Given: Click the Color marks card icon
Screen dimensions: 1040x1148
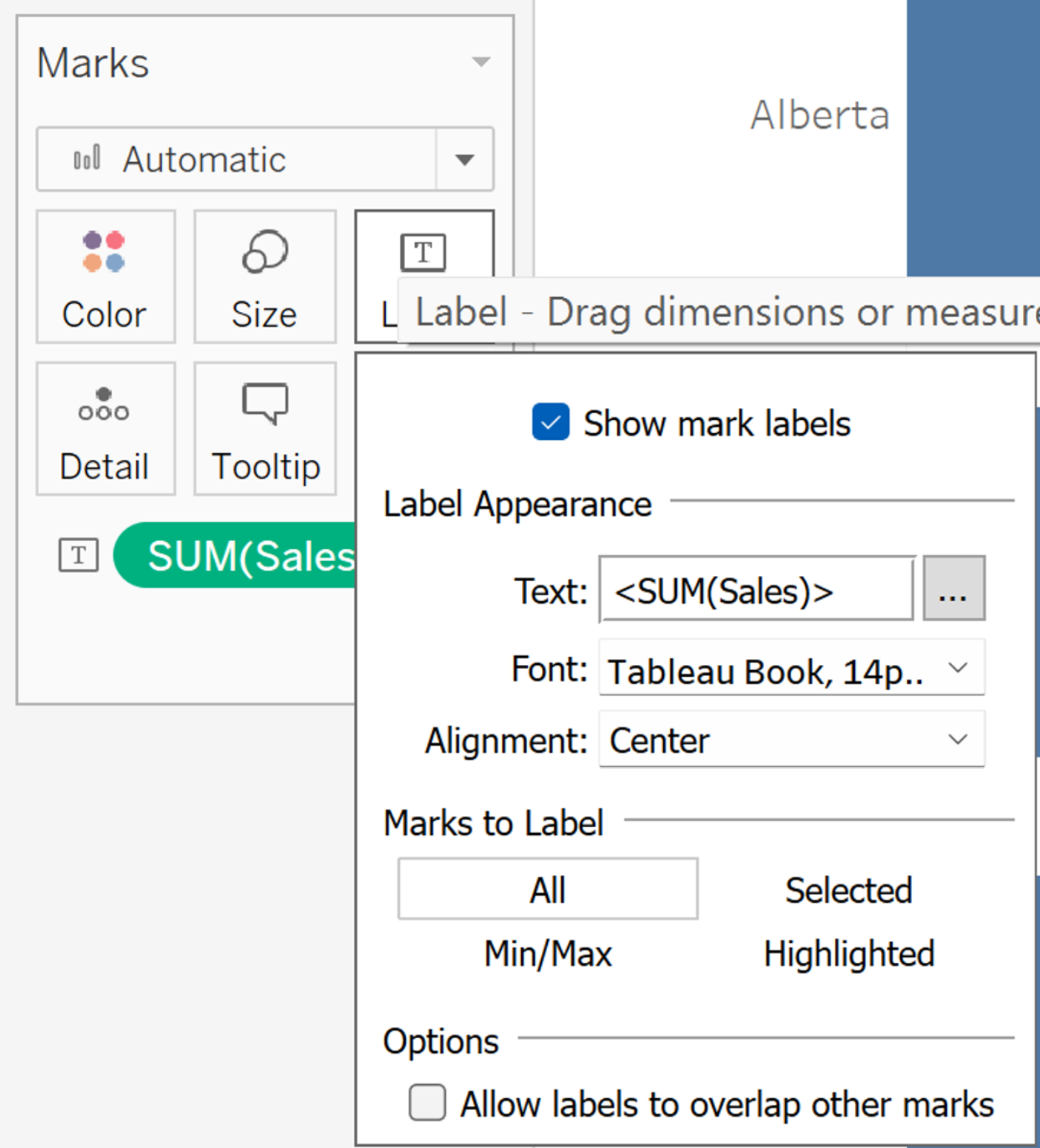Looking at the screenshot, I should (x=104, y=252).
